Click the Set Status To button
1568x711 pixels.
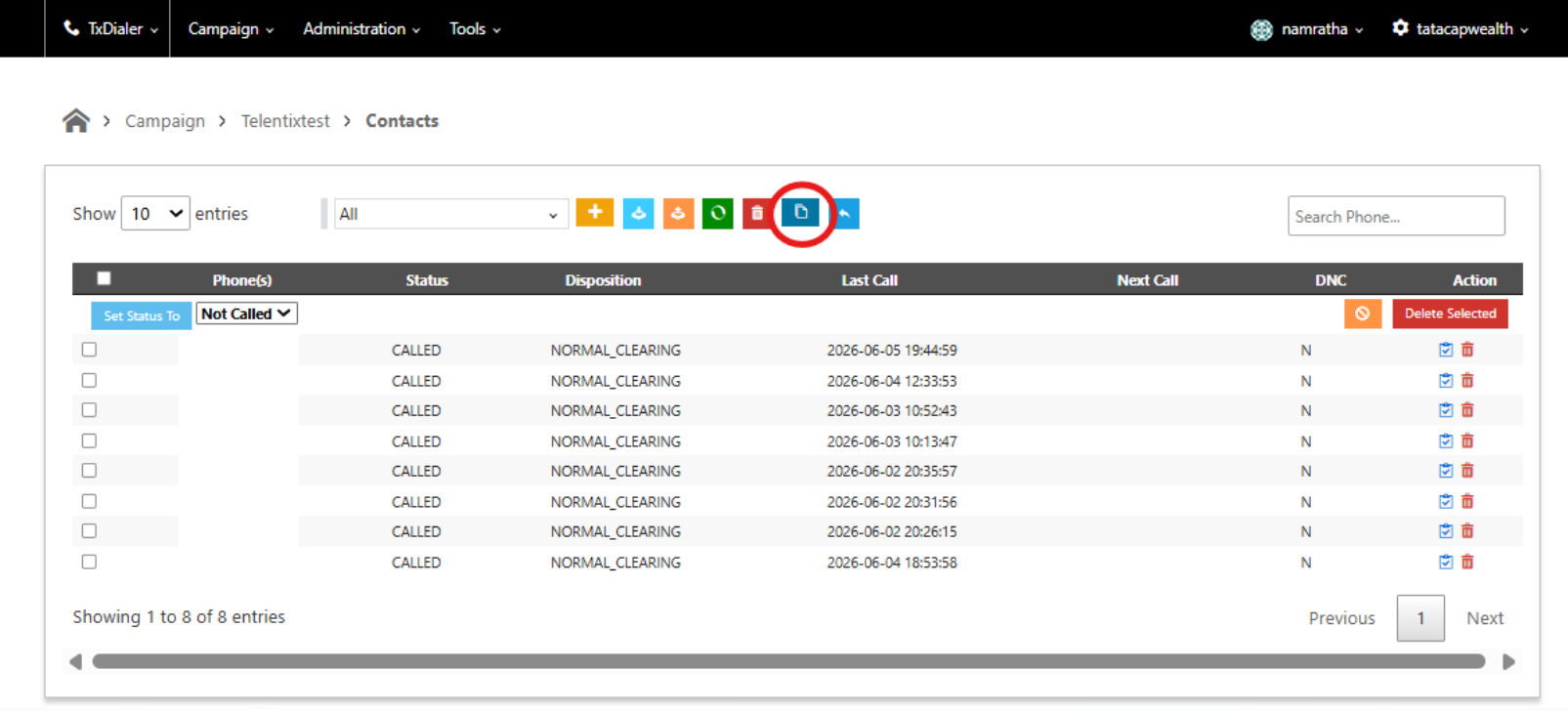pos(142,315)
